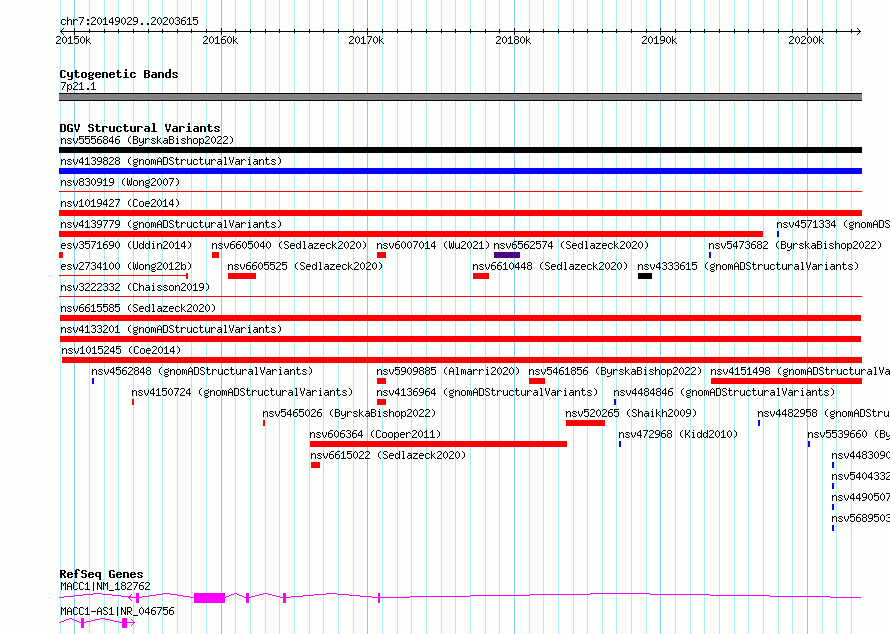This screenshot has width=890, height=634.
Task: Open the nsv4150724 gnomAD variant label
Action: tap(242, 392)
